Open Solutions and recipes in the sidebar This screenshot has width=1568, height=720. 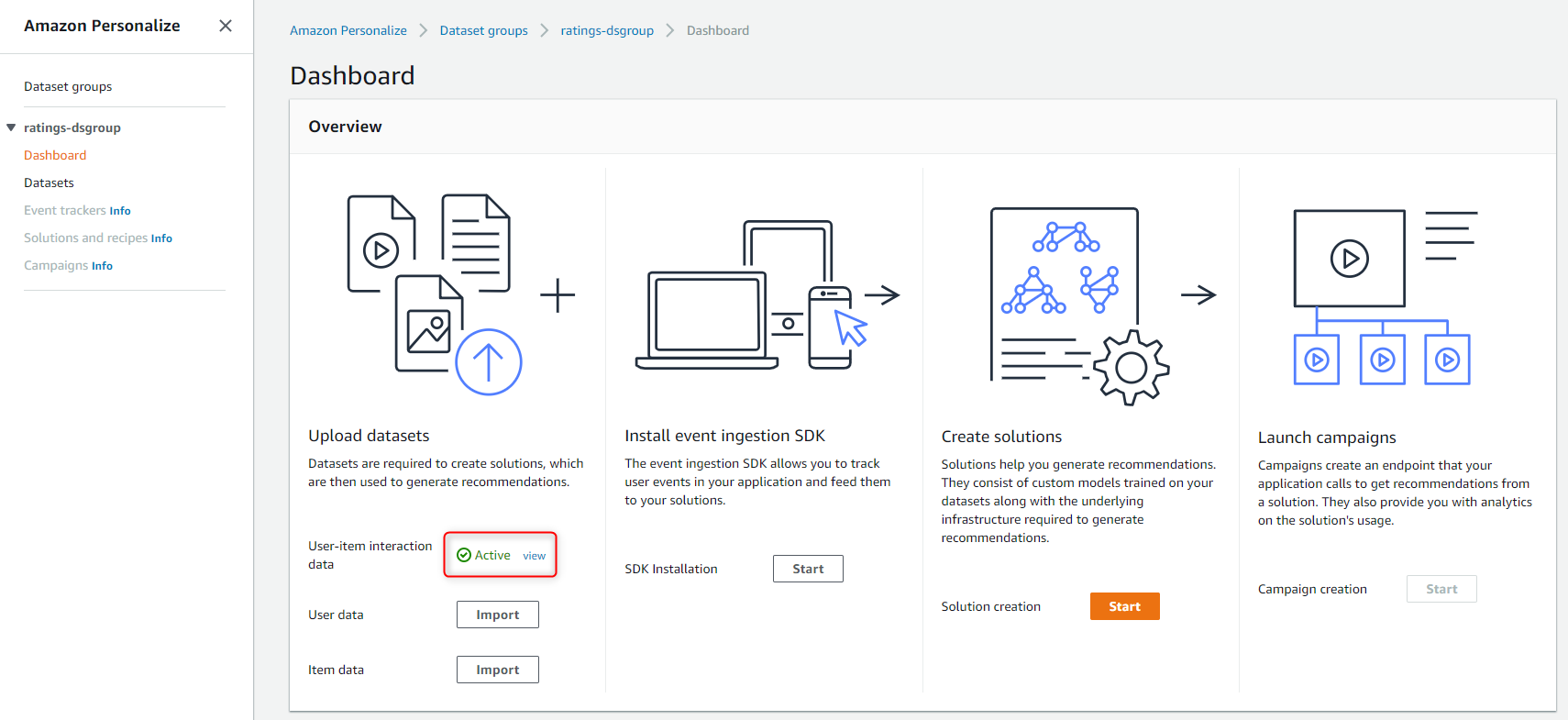tap(85, 238)
